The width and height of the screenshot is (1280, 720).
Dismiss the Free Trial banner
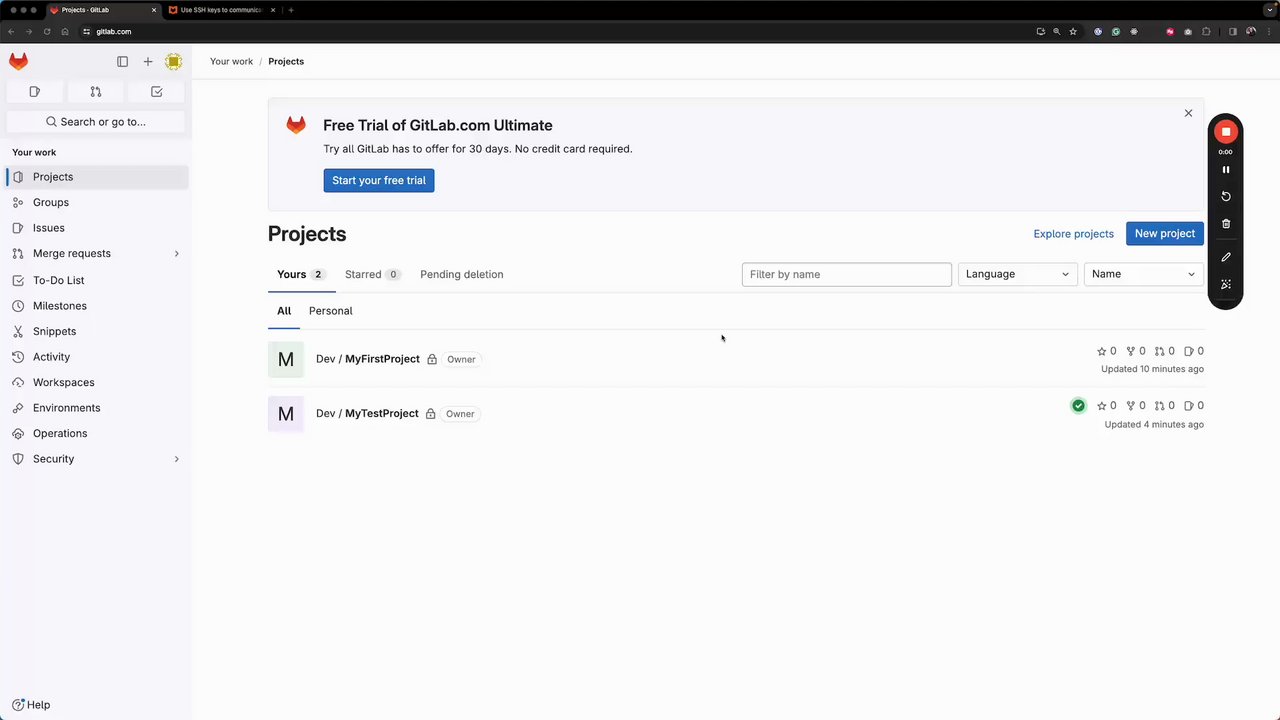pos(1188,113)
